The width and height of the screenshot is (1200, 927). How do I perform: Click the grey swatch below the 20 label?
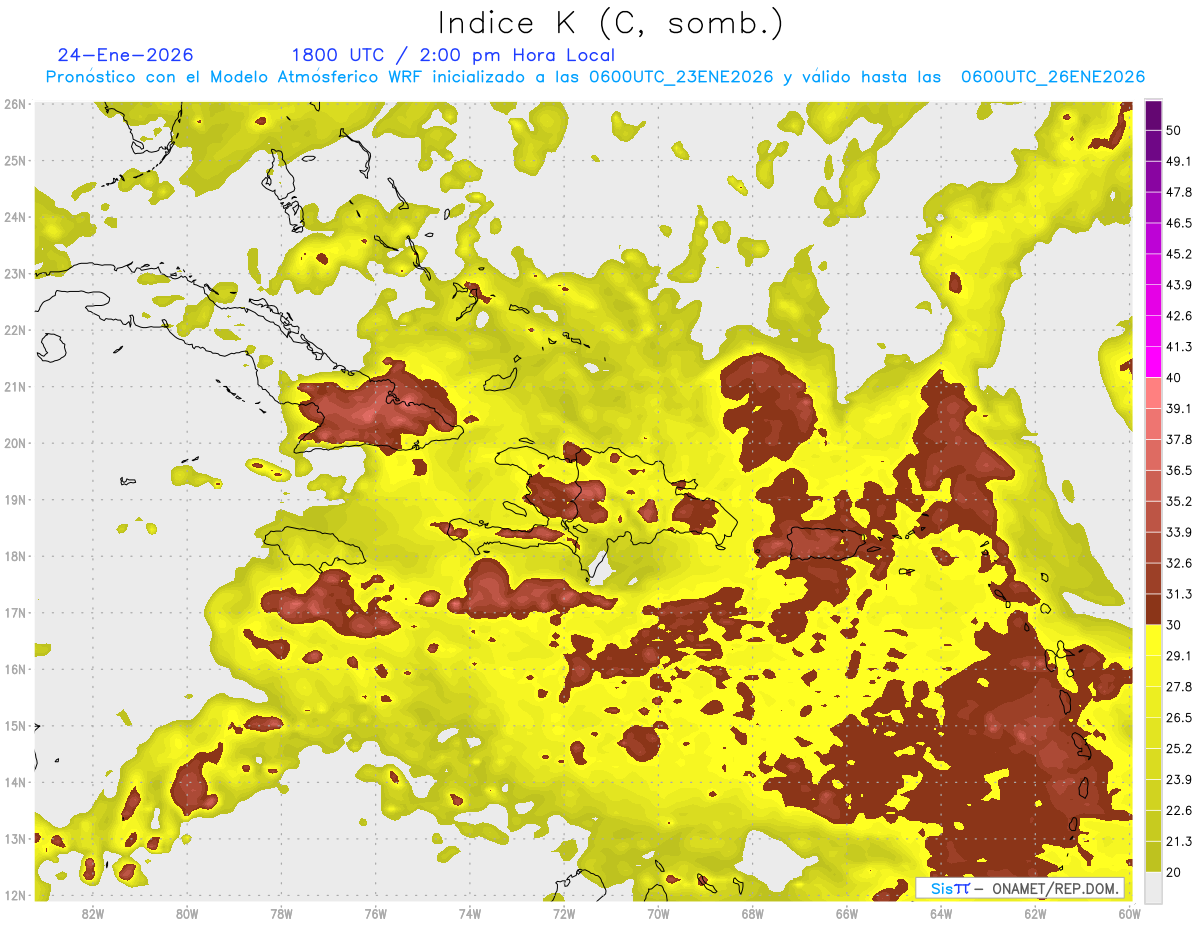1153,887
